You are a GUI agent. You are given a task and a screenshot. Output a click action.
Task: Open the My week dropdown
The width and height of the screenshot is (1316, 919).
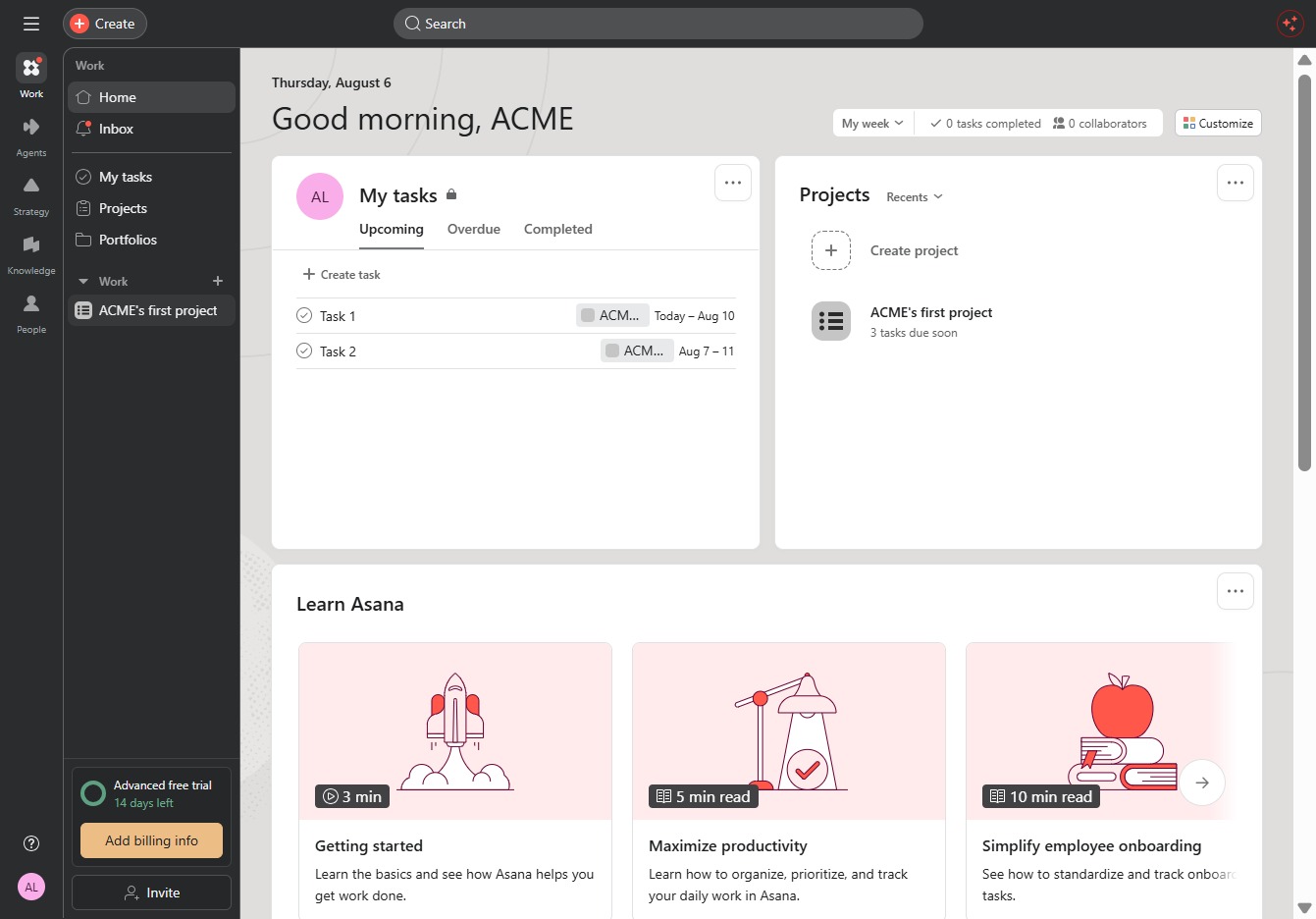tap(872, 123)
